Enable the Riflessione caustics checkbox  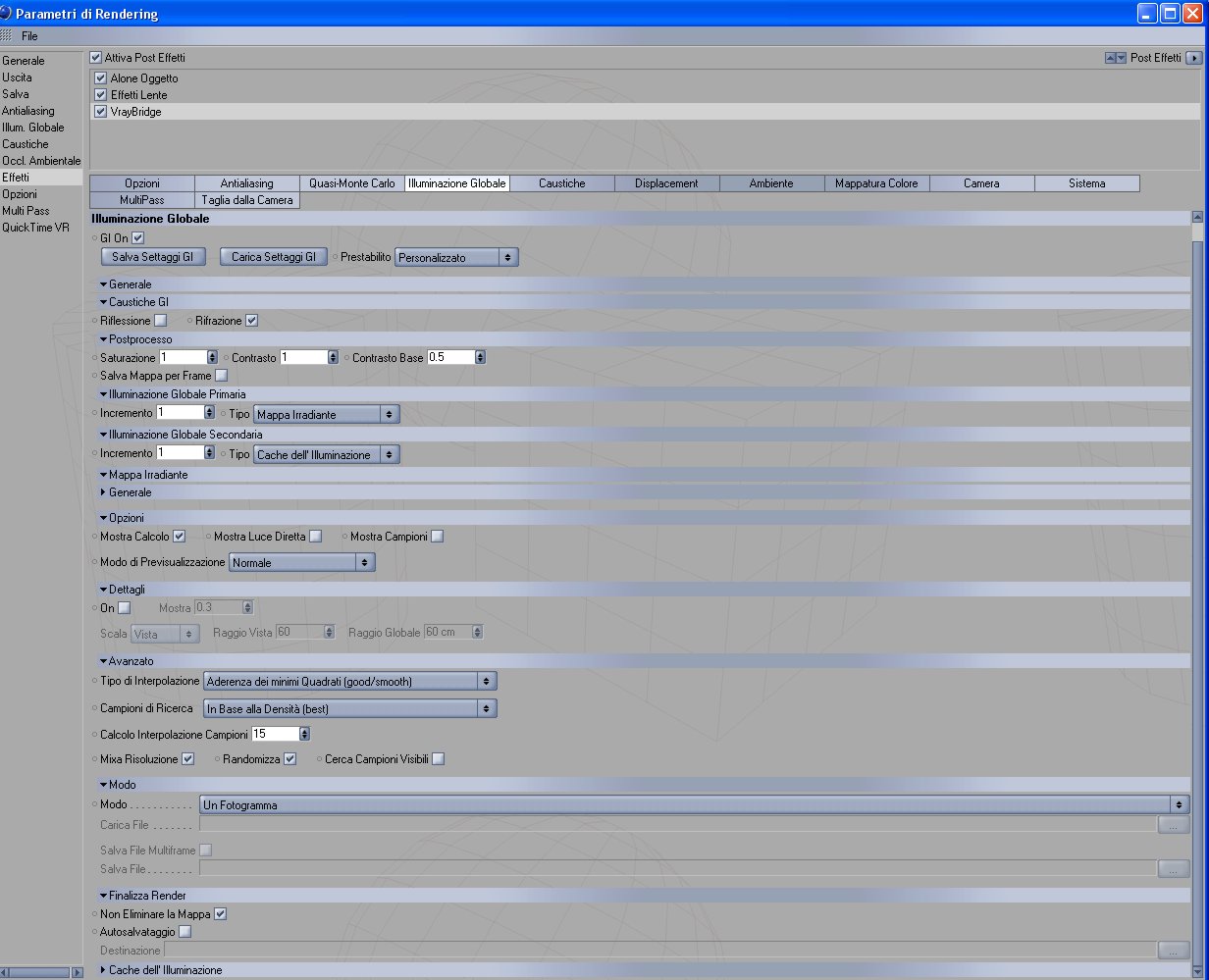click(161, 321)
